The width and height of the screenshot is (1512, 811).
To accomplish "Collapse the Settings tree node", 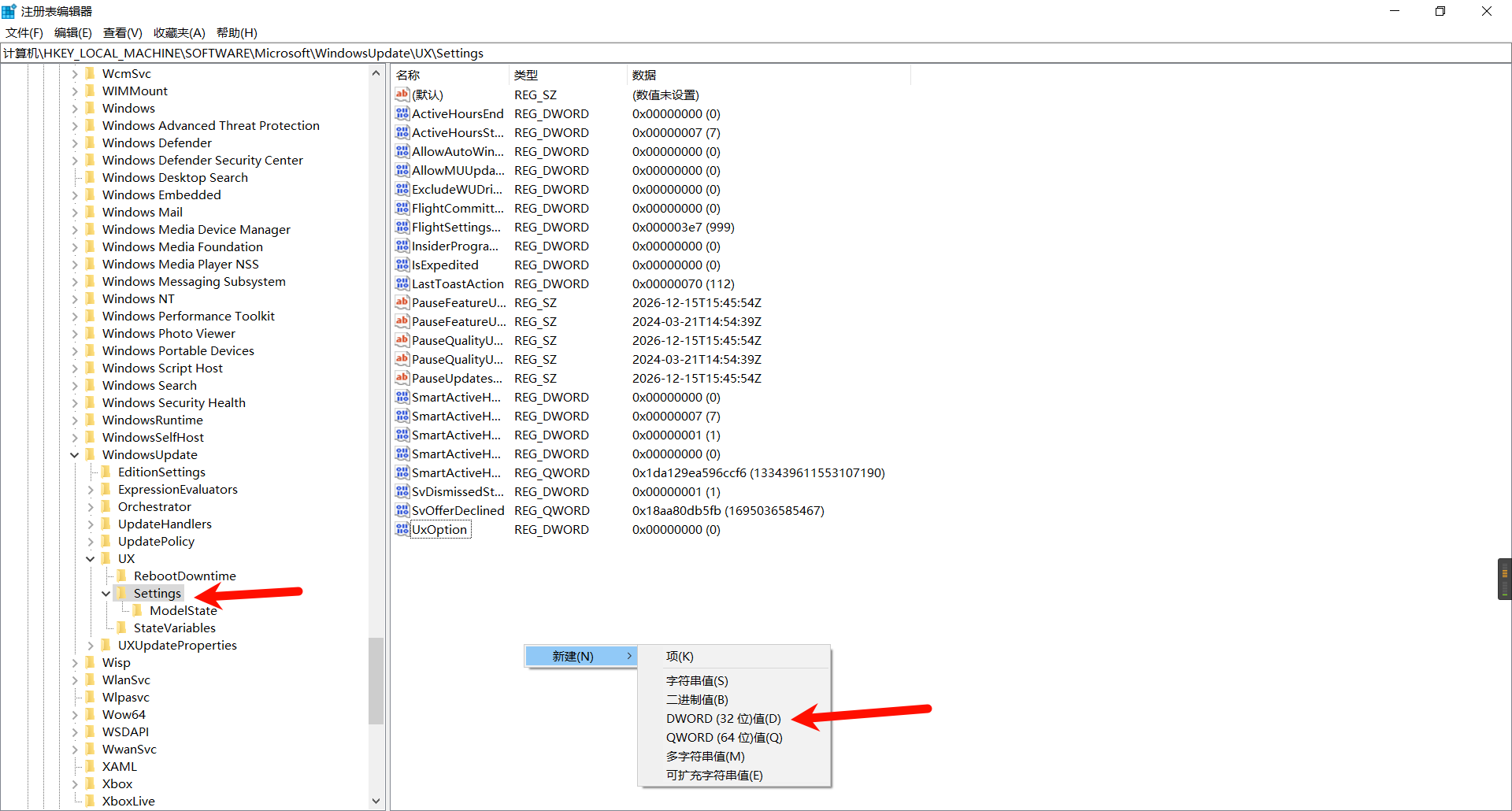I will (x=106, y=593).
